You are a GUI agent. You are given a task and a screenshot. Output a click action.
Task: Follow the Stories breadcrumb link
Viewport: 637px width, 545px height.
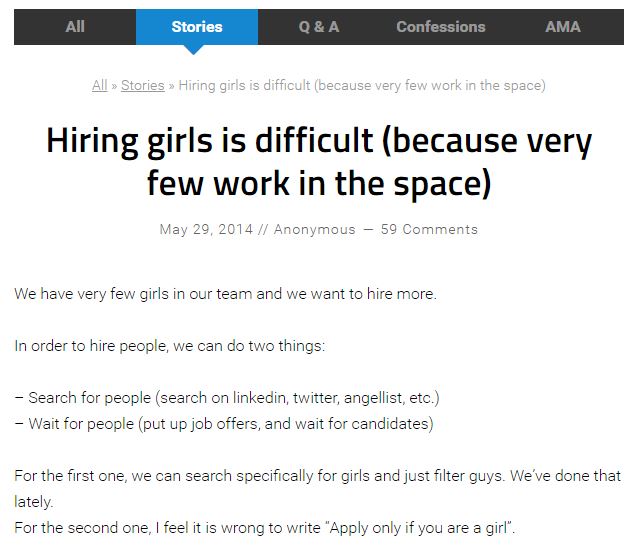(x=143, y=86)
